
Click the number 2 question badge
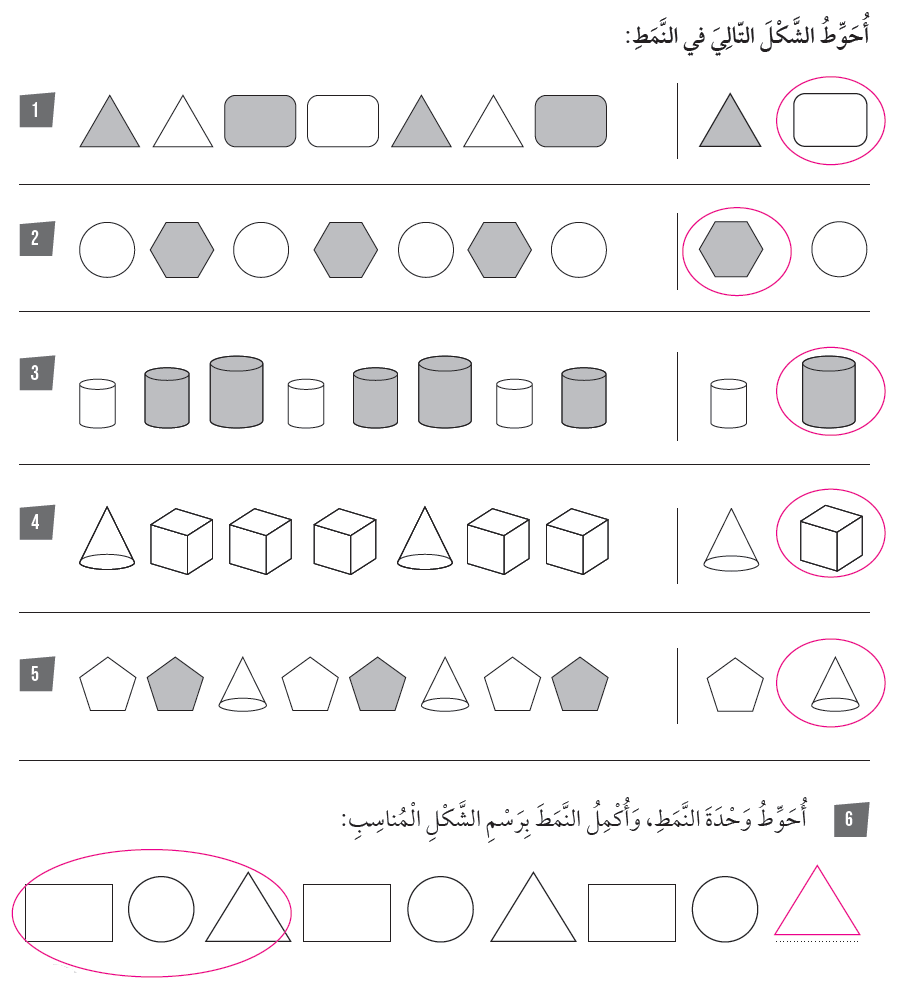tap(35, 239)
